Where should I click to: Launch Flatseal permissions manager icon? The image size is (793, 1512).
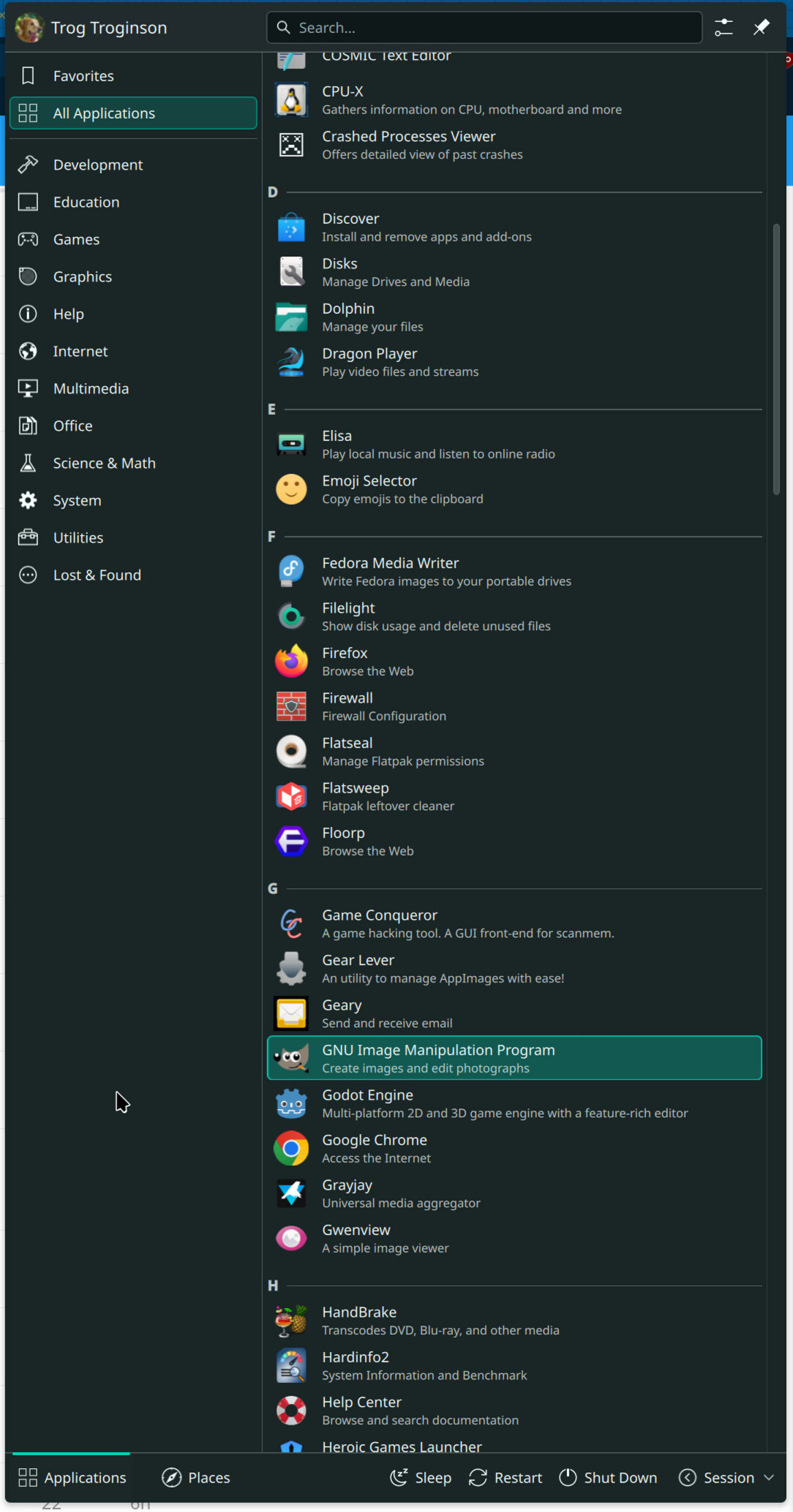click(x=291, y=751)
